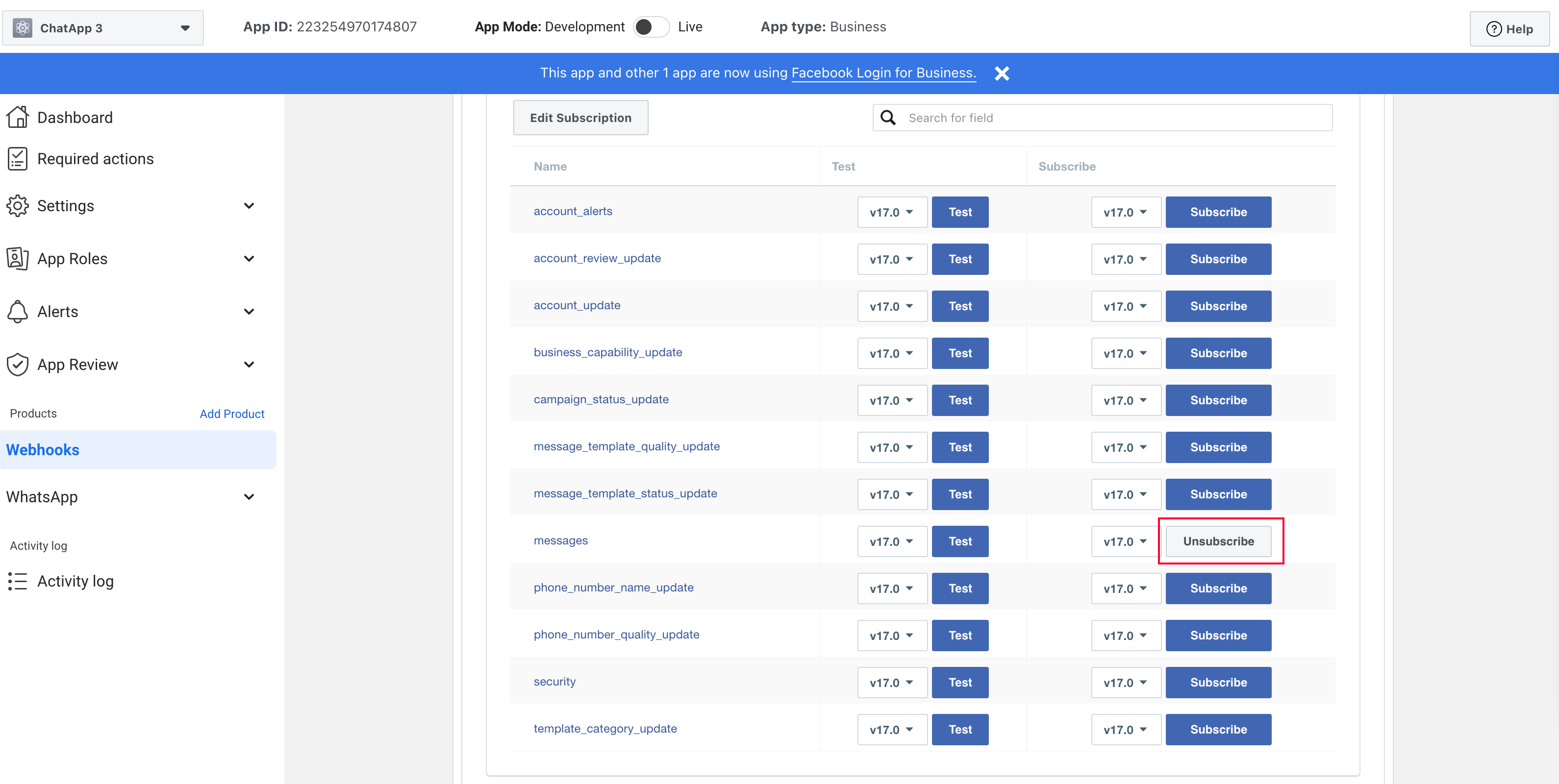Screen dimensions: 1559x784
Task: Expand the WhatsApp sidebar section
Action: [x=249, y=497]
